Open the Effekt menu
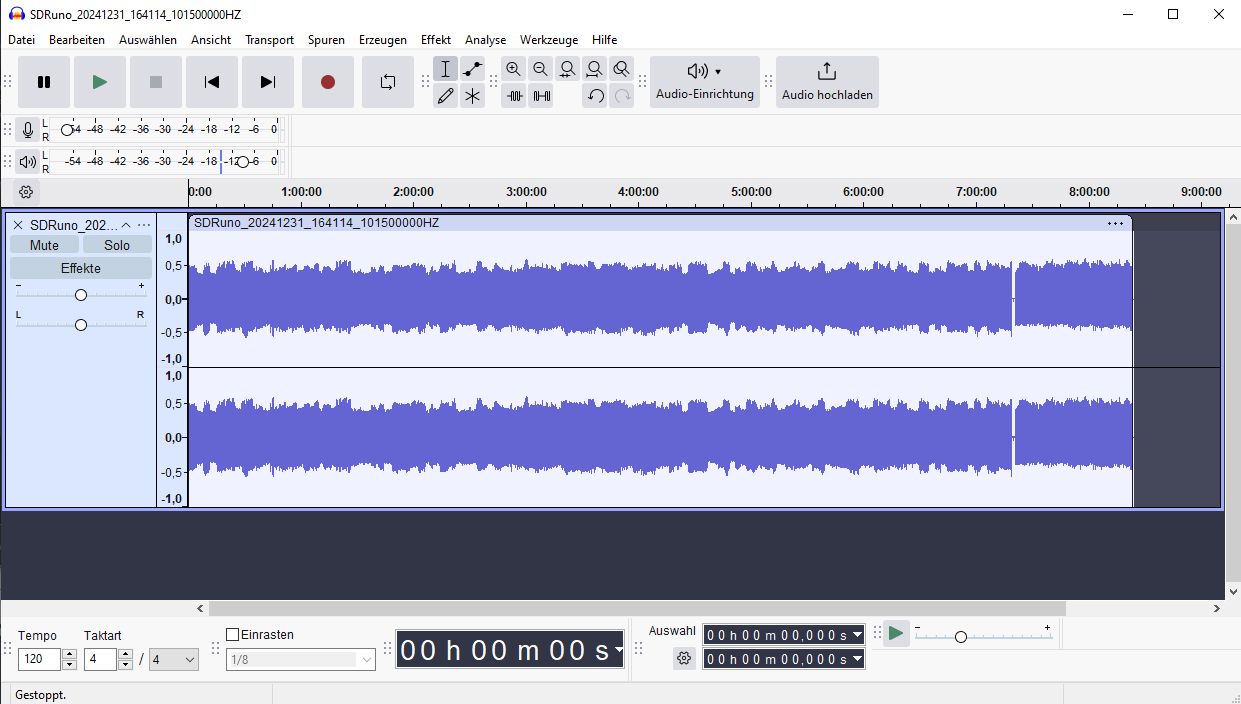This screenshot has height=704, width=1241. [x=436, y=40]
